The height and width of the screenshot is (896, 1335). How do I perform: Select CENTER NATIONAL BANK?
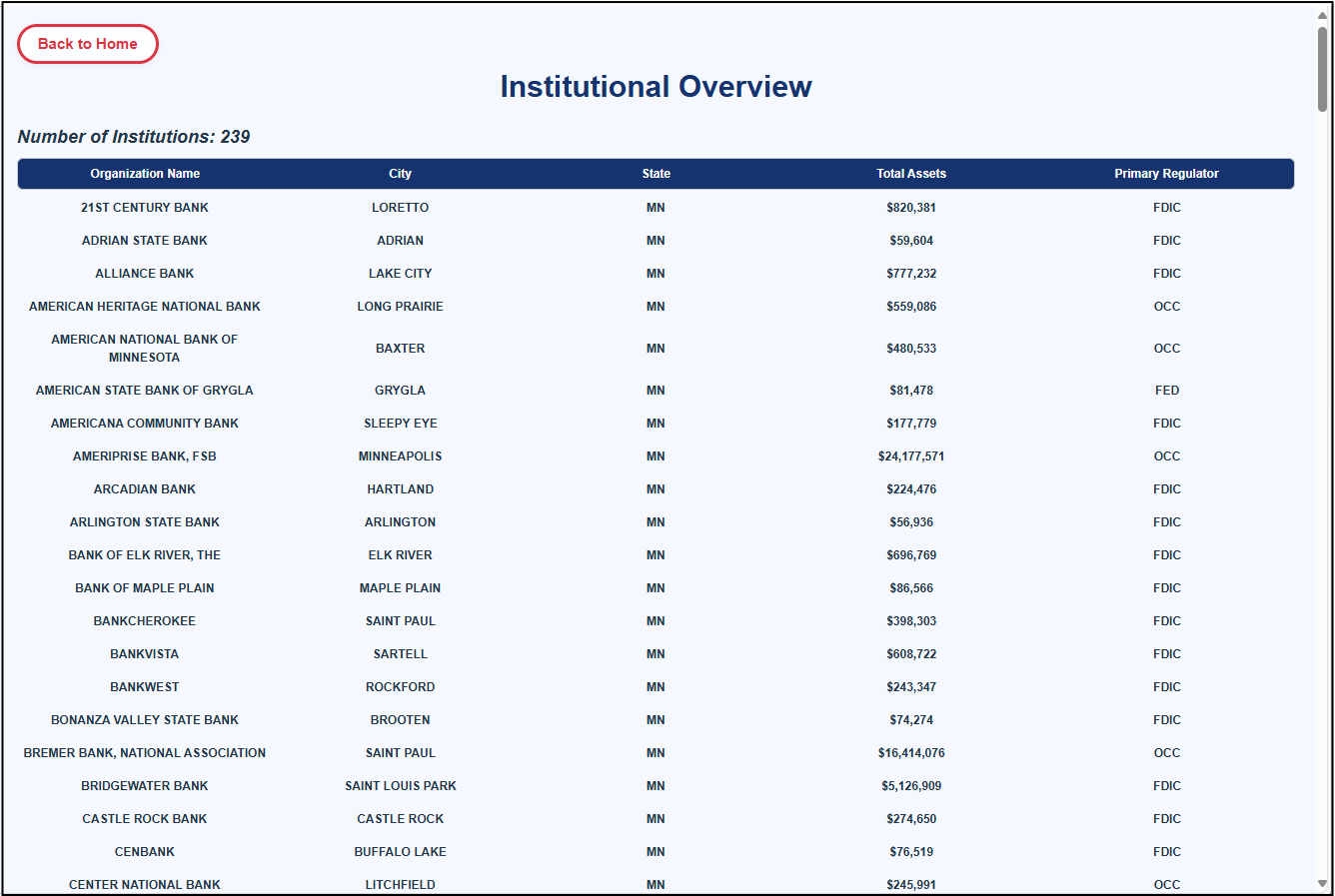(145, 885)
